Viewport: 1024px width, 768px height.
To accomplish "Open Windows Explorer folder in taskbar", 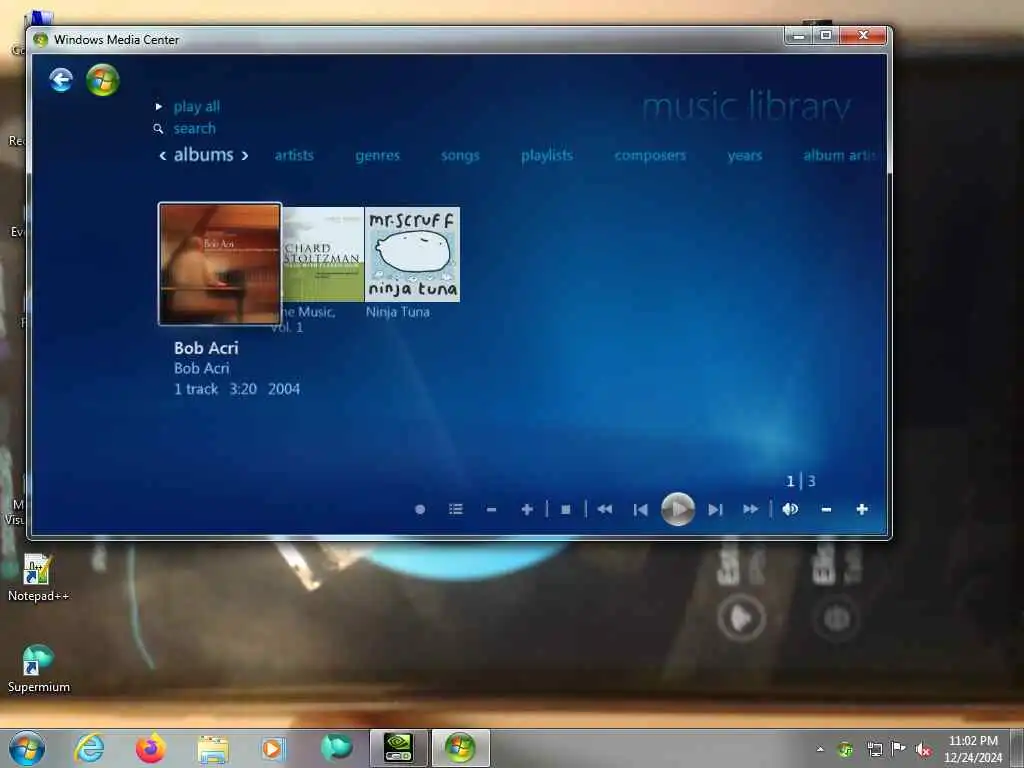I will click(x=213, y=748).
